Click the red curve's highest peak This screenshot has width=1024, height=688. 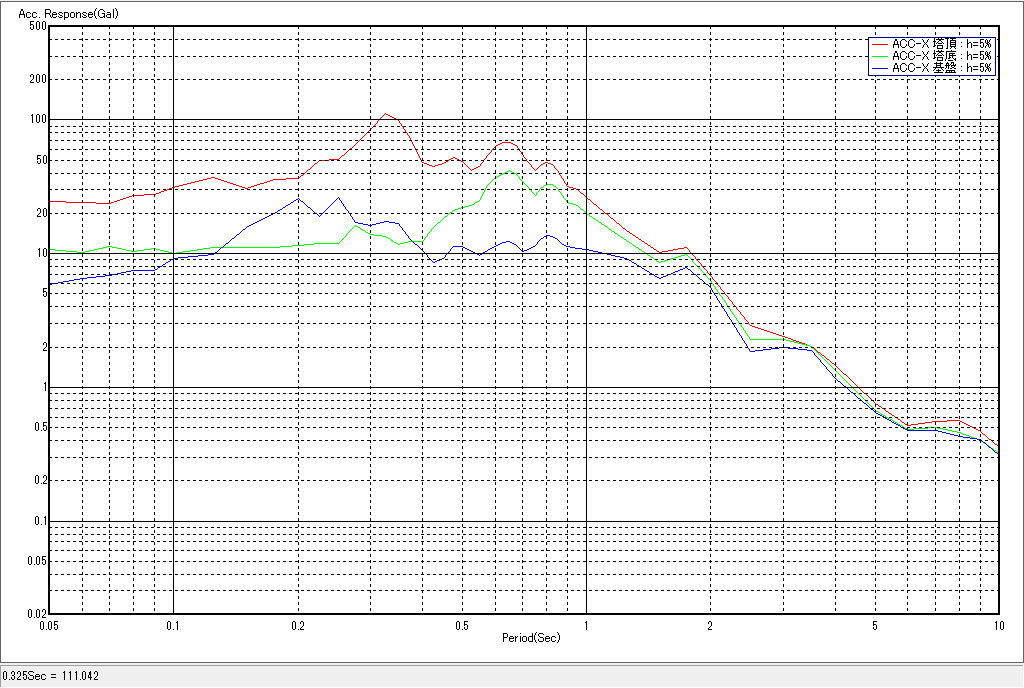coord(385,113)
